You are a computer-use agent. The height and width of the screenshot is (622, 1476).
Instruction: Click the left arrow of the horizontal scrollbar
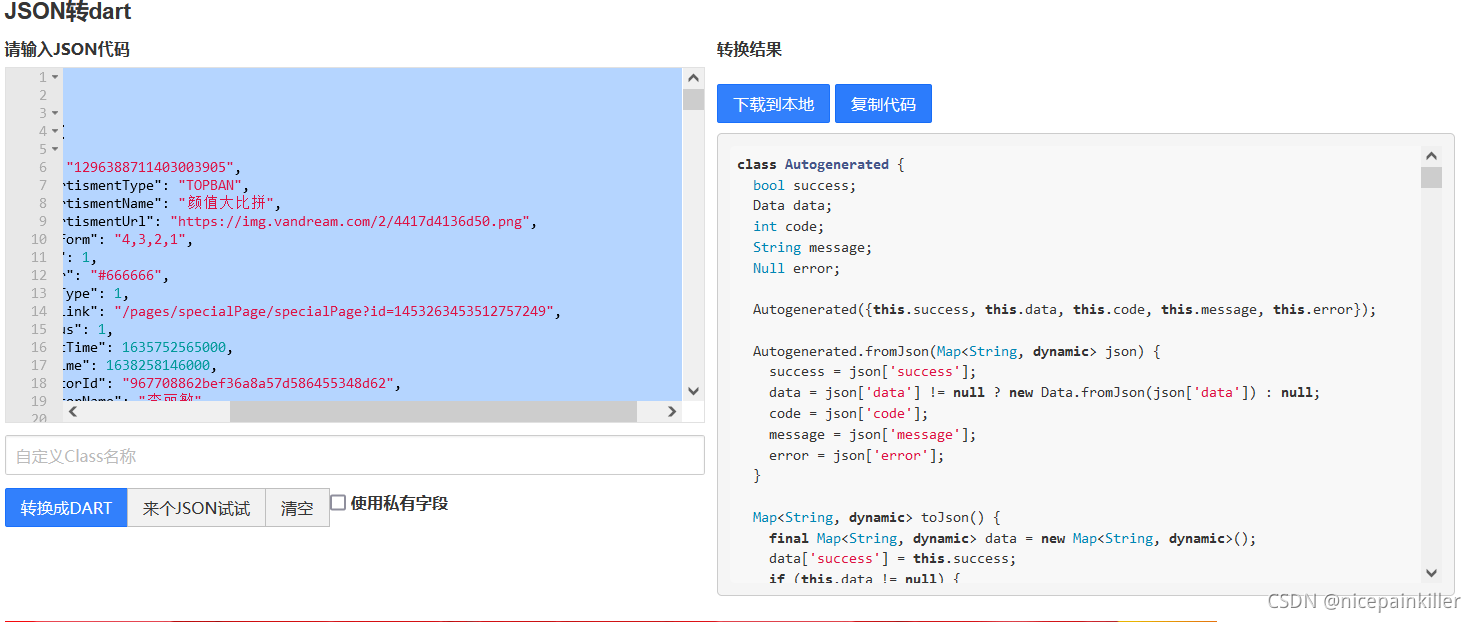click(72, 411)
